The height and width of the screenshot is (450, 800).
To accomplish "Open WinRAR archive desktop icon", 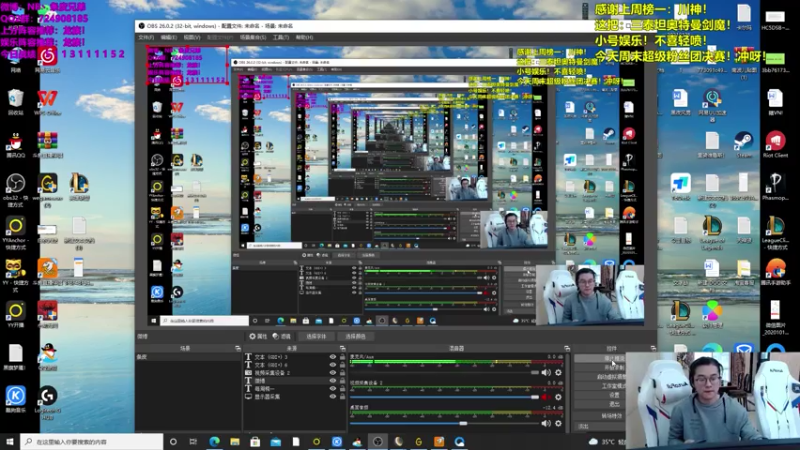I will click(47, 144).
